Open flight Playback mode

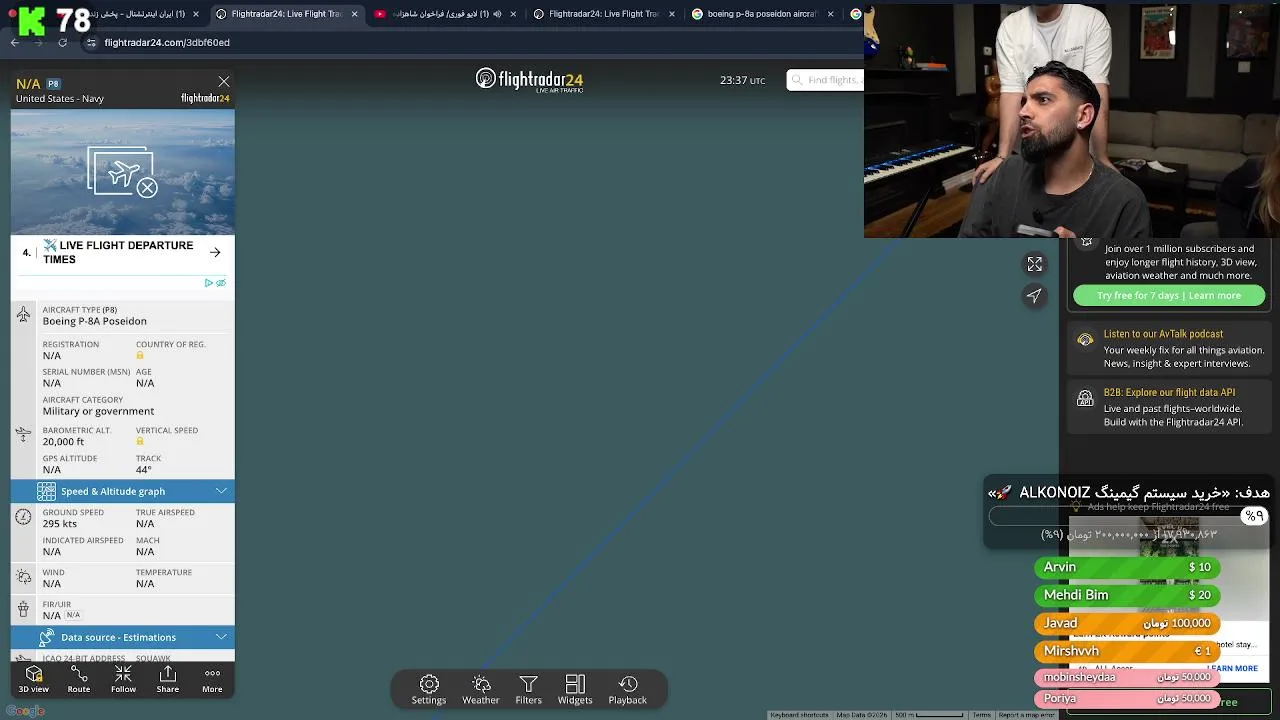(x=628, y=690)
